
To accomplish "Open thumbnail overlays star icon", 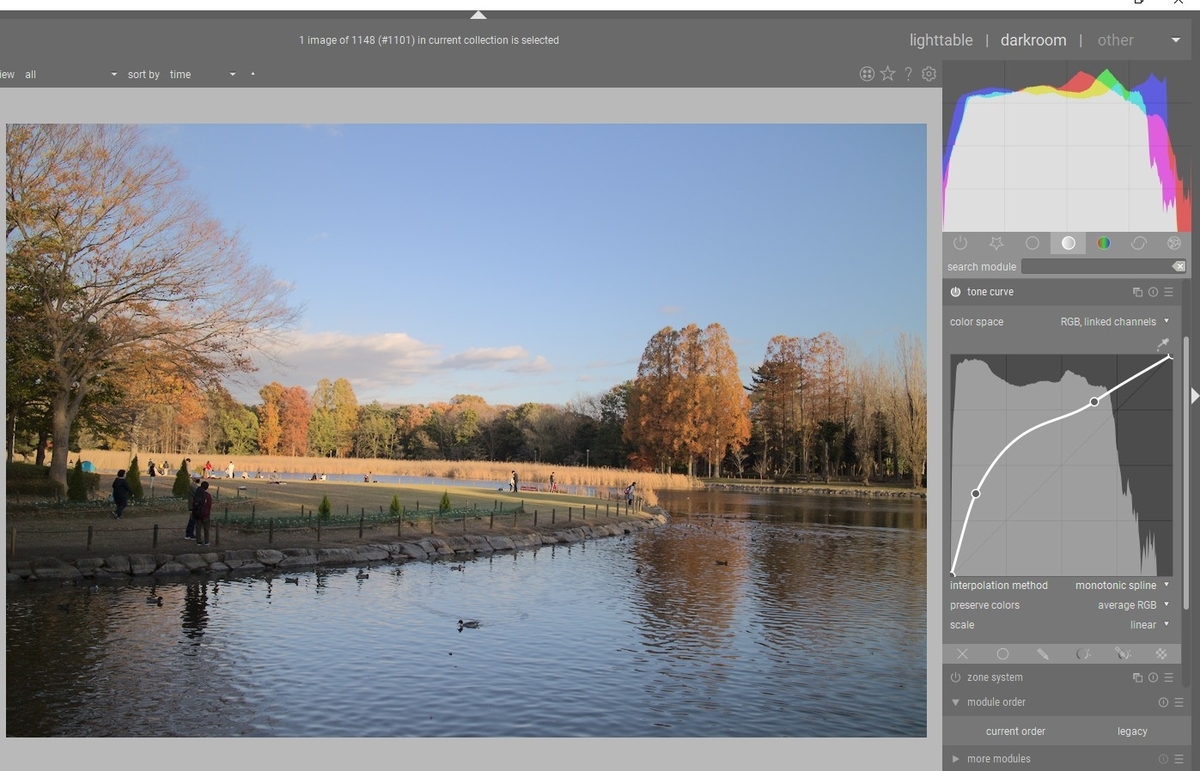I will click(888, 74).
